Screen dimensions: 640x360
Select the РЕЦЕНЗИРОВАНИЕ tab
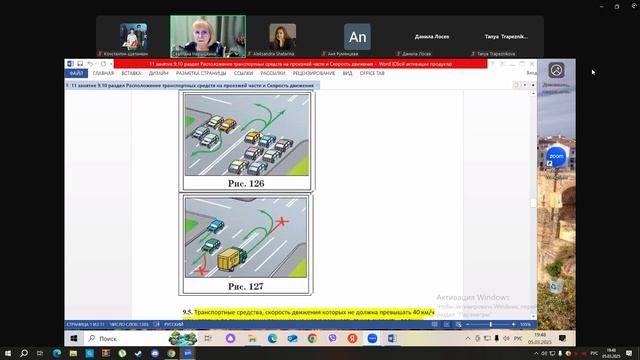313,73
